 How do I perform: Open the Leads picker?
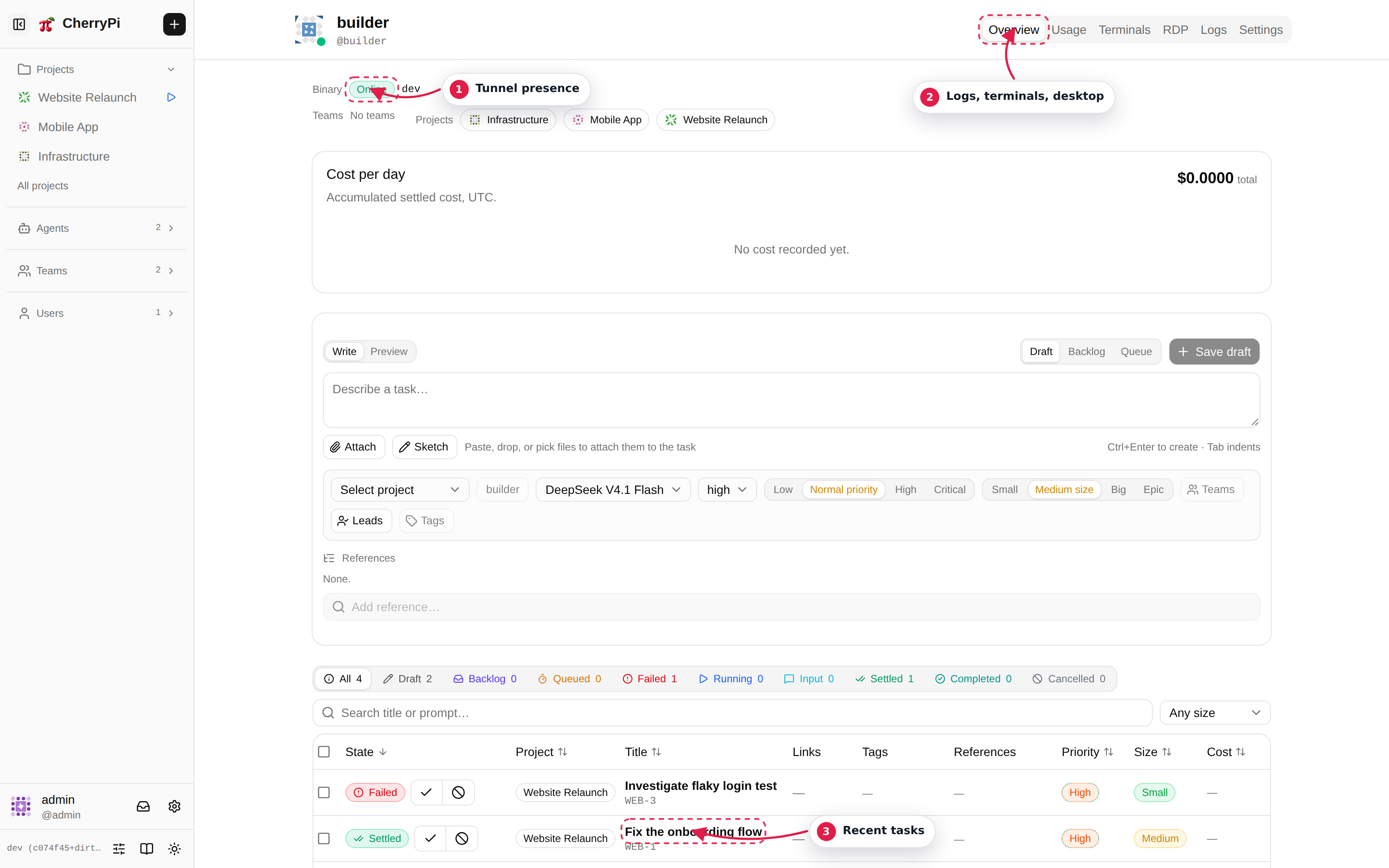click(361, 521)
